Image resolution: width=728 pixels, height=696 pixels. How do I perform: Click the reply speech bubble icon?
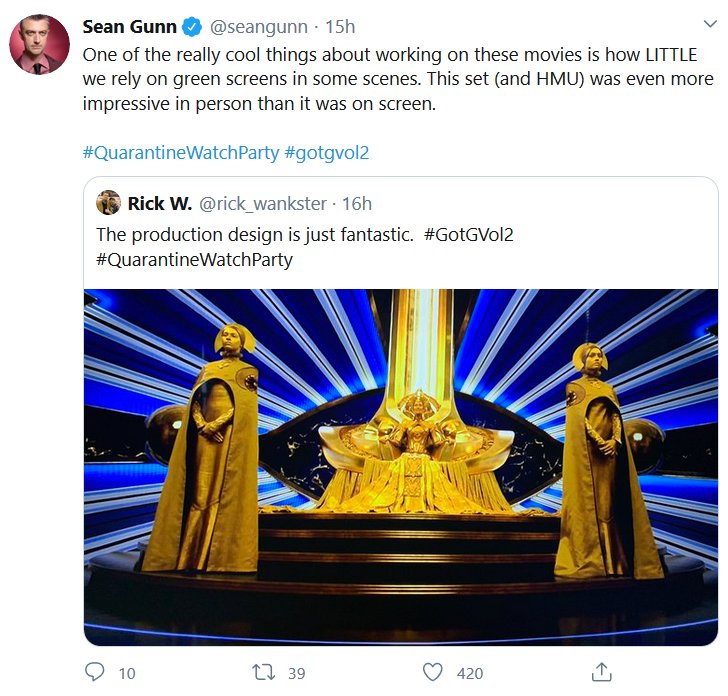pos(96,673)
